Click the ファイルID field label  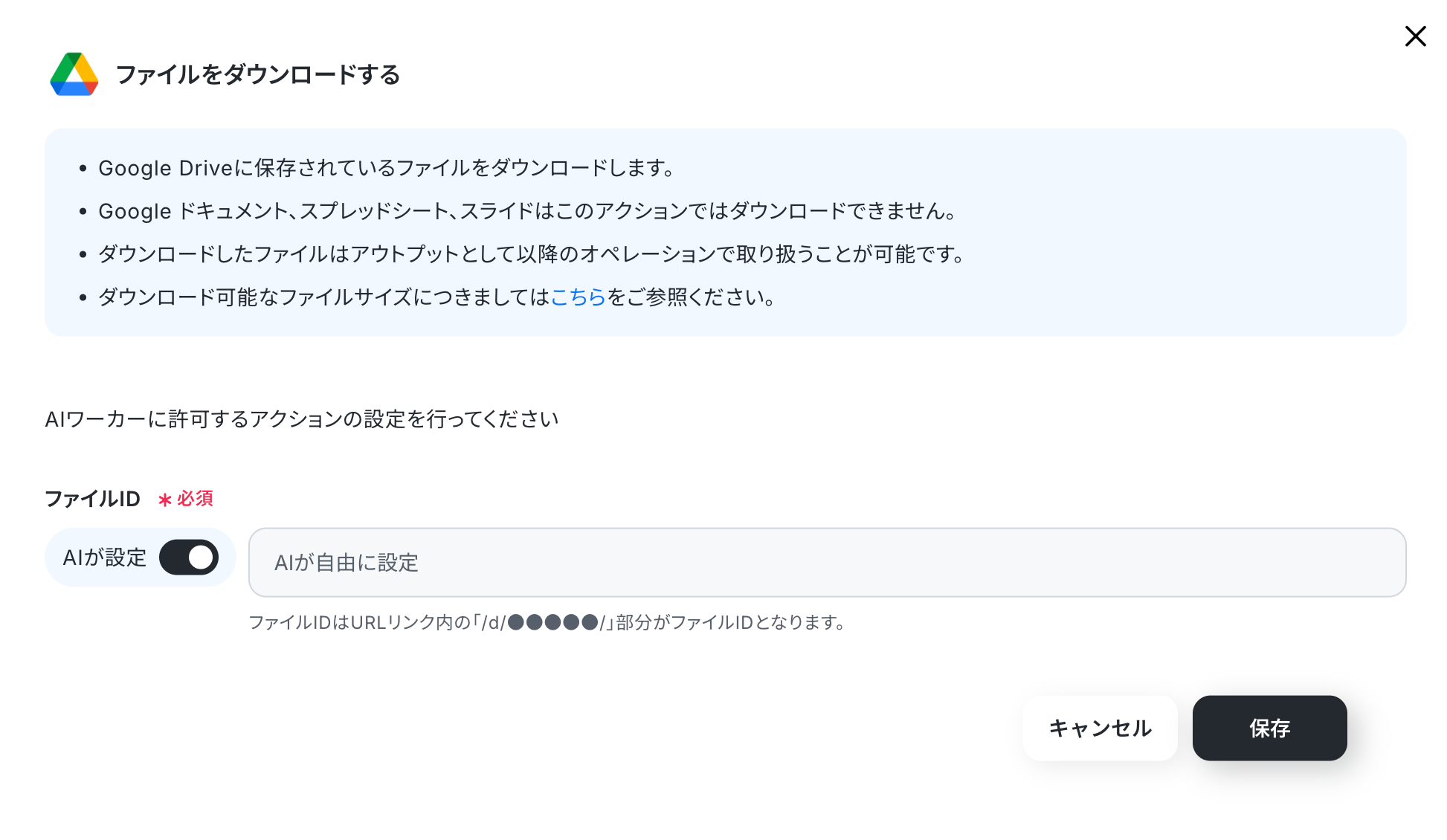coord(92,499)
